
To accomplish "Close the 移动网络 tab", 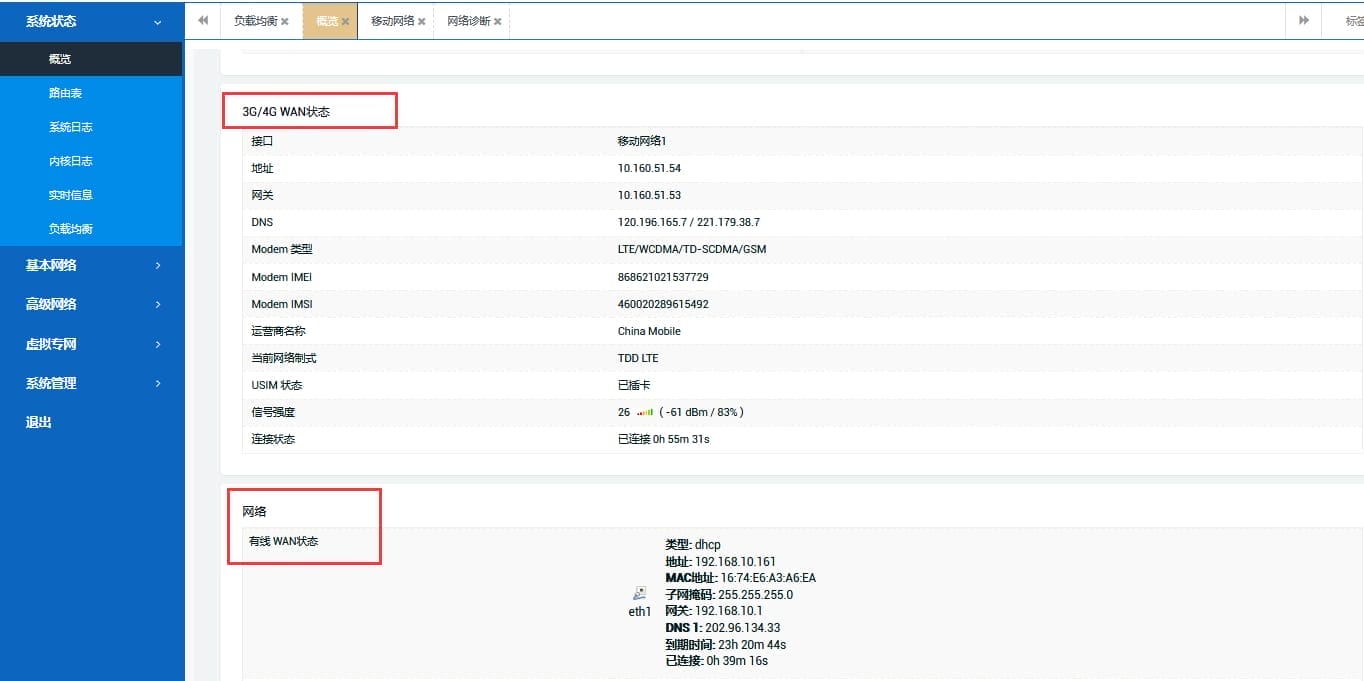I will [x=421, y=21].
